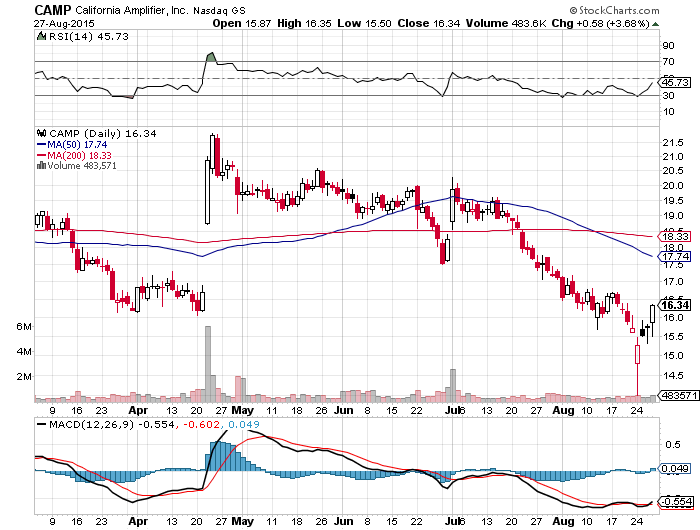Click the blue MA(50) legend line swatch
The image size is (700, 530).
pos(42,145)
